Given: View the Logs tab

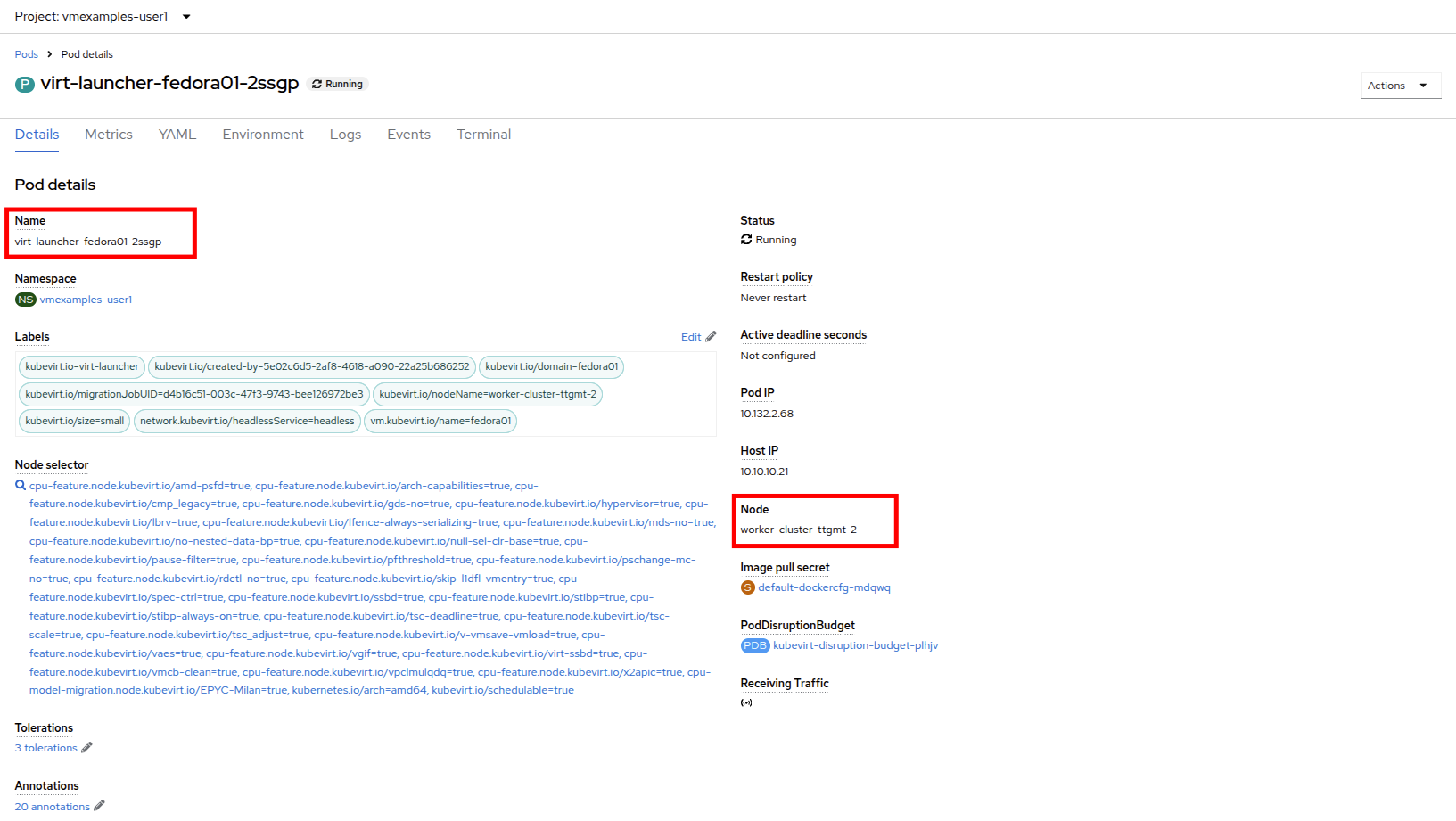Looking at the screenshot, I should [345, 135].
